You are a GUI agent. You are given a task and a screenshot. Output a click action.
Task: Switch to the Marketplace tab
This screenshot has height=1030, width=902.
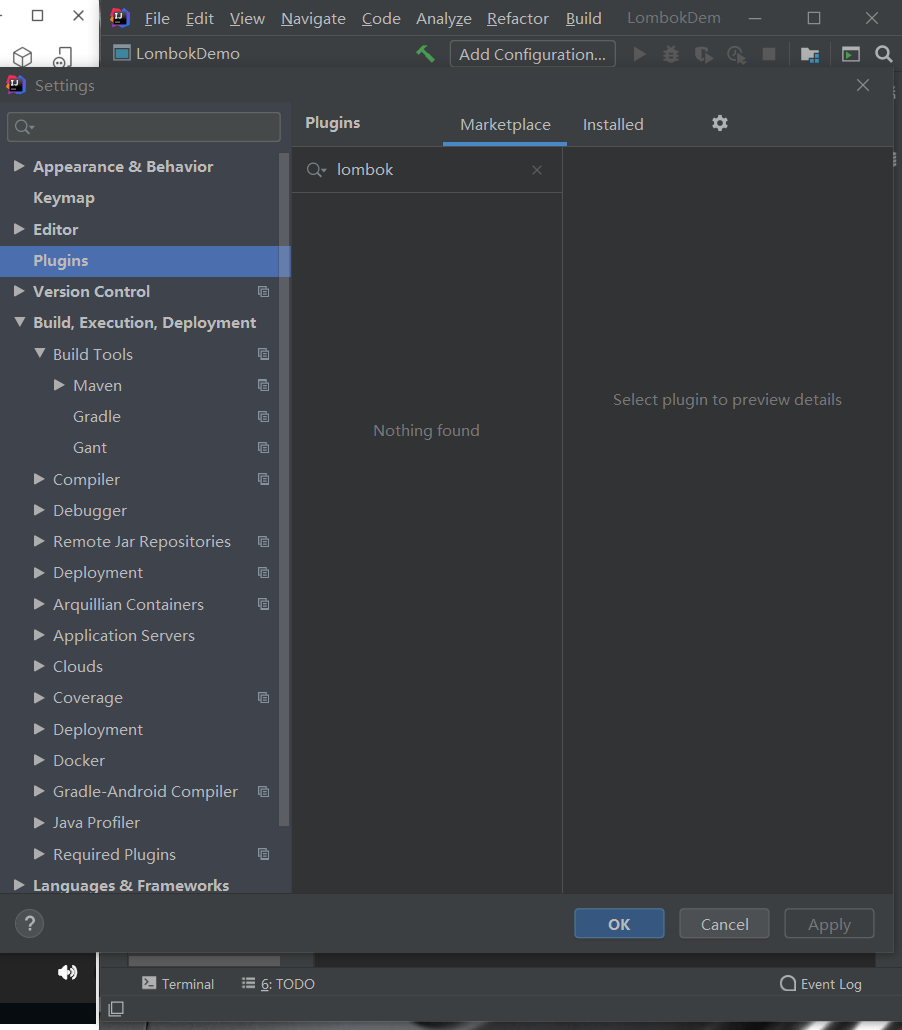pyautogui.click(x=505, y=124)
